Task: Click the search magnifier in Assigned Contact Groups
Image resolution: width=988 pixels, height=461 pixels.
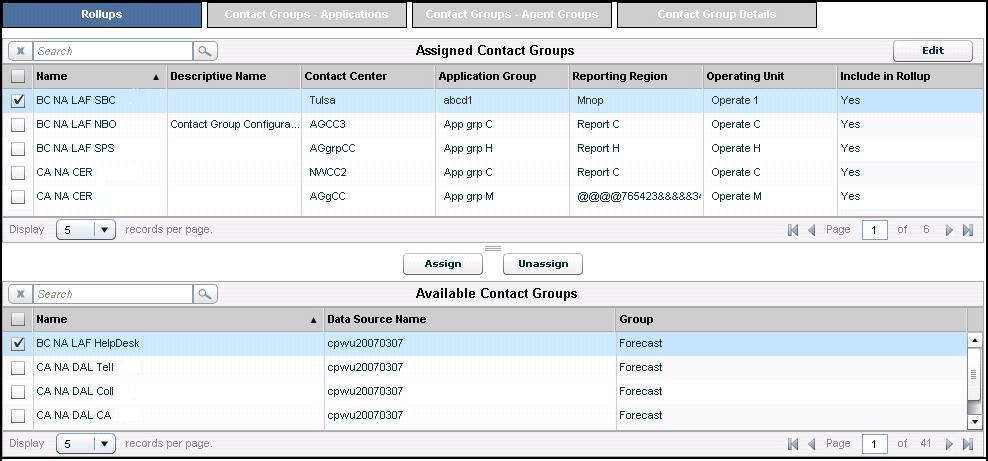Action: click(x=205, y=51)
